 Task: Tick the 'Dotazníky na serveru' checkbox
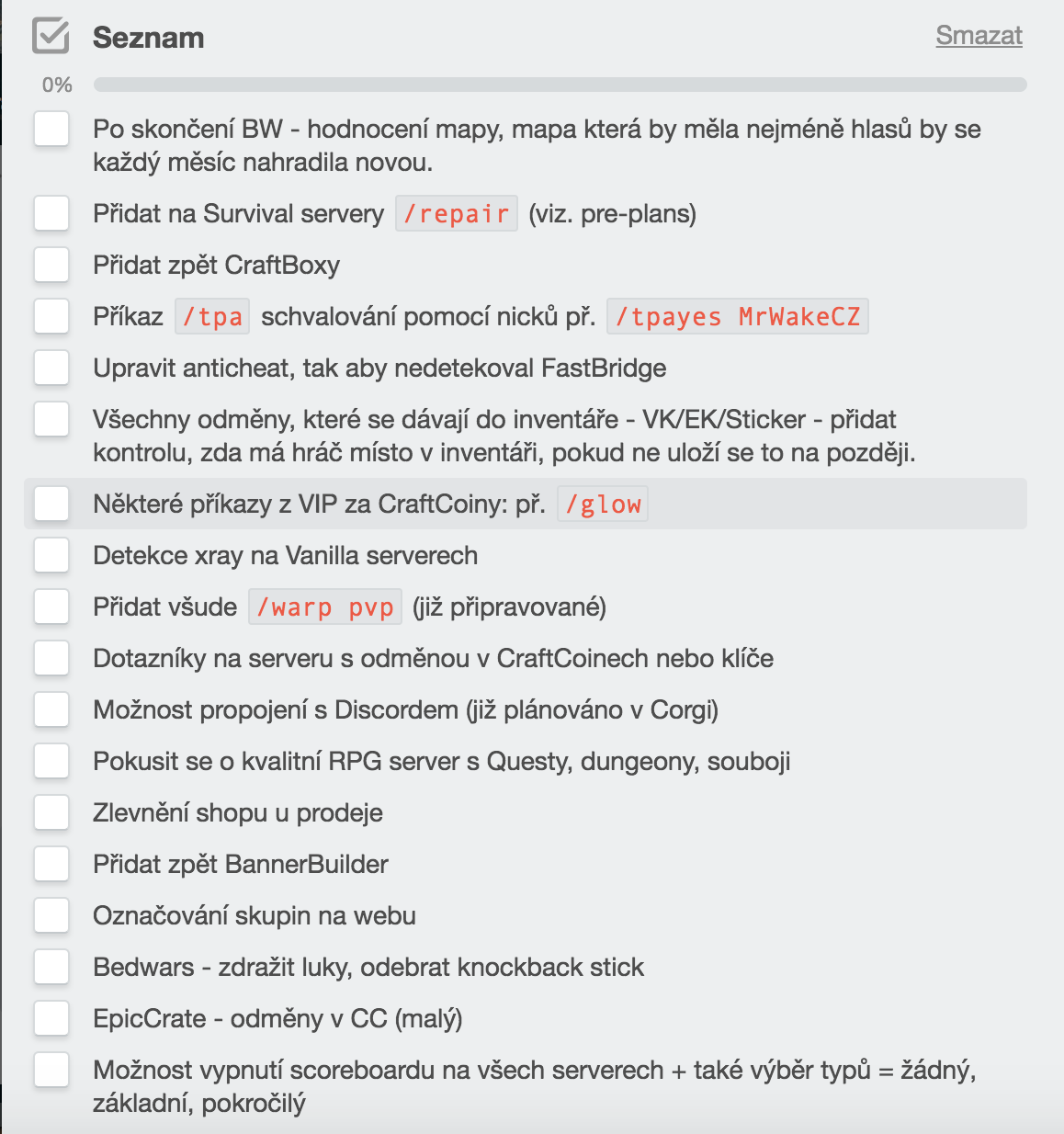coord(51,658)
